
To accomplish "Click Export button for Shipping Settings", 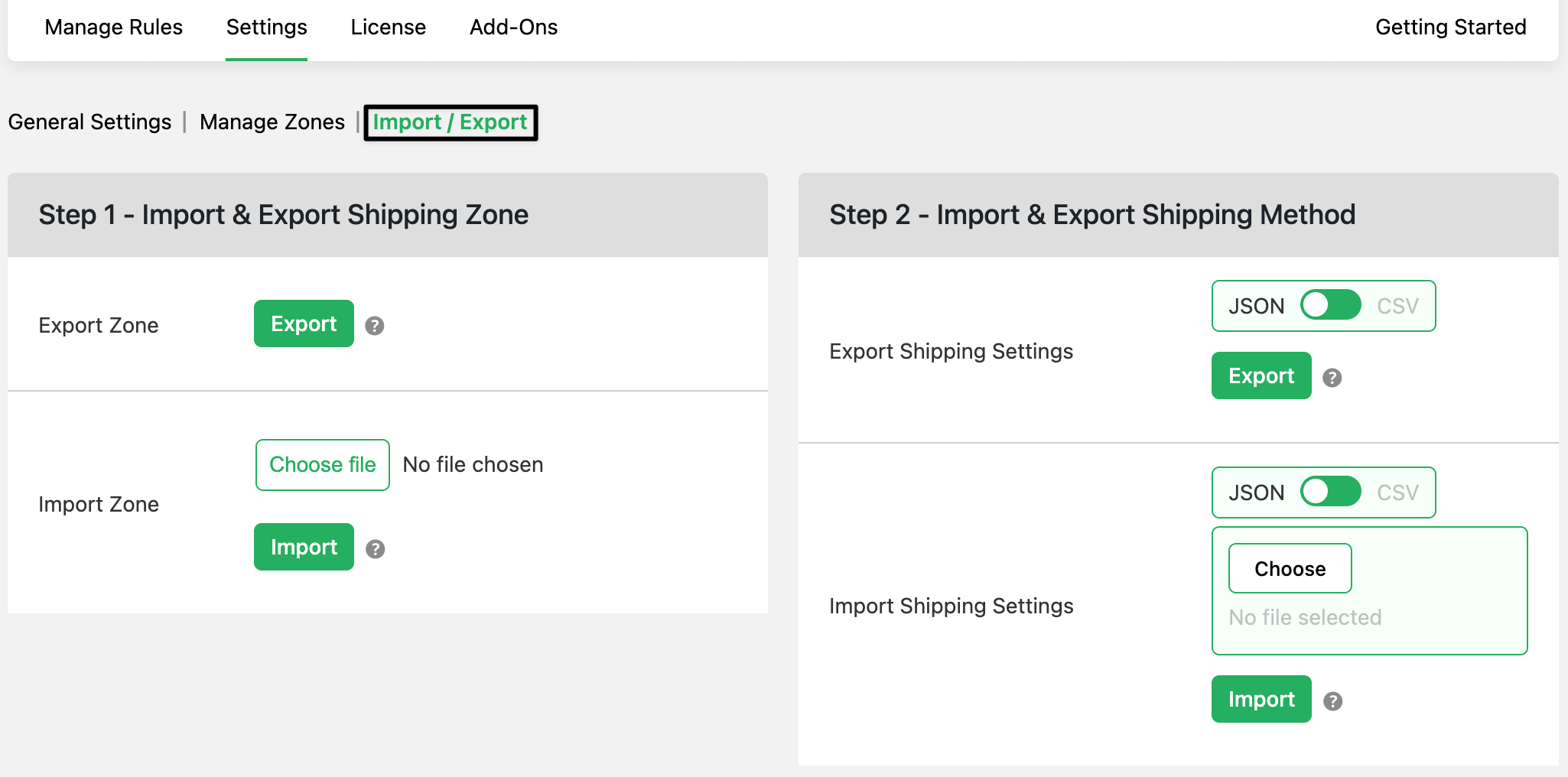I will (1261, 375).
